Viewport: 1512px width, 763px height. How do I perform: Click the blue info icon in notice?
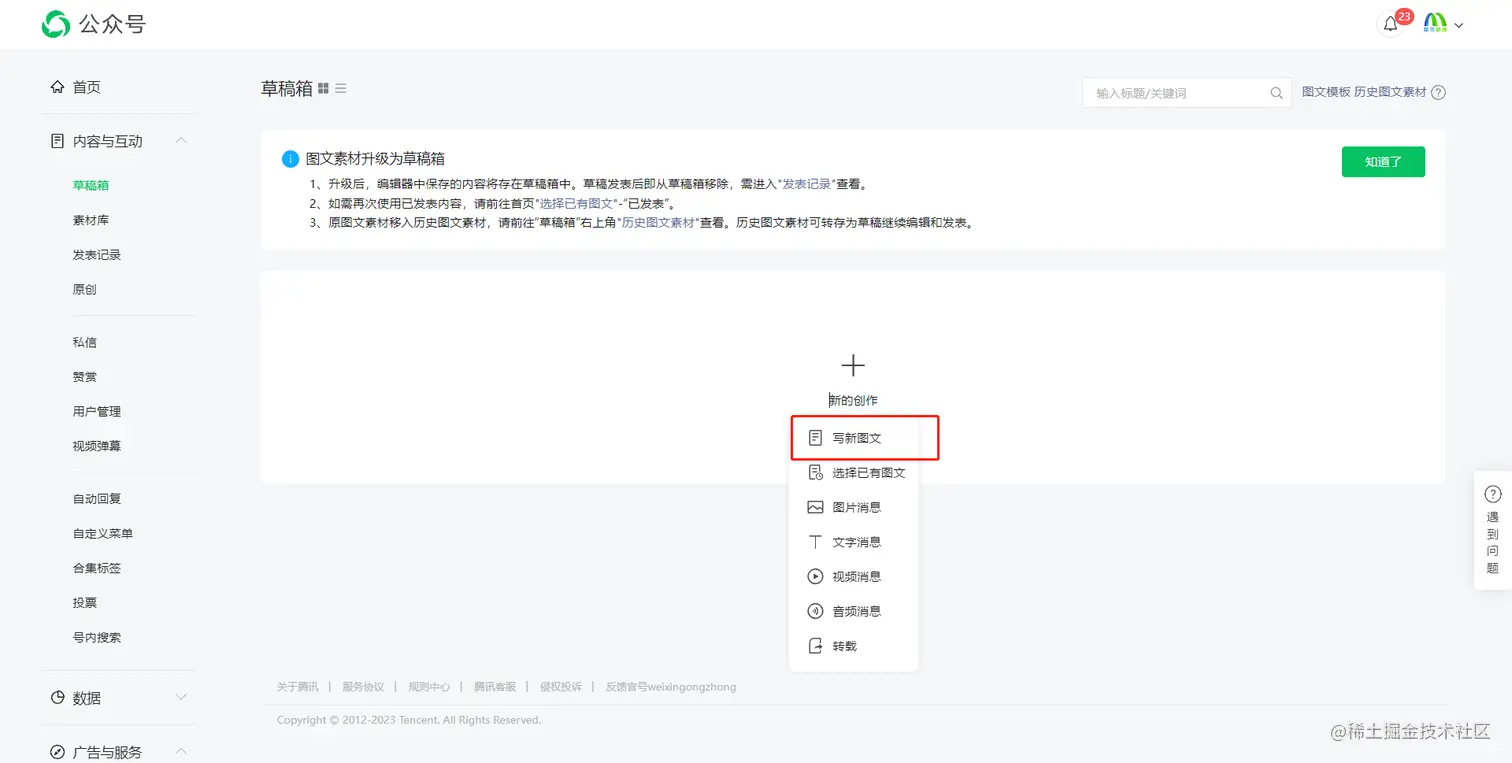(290, 159)
